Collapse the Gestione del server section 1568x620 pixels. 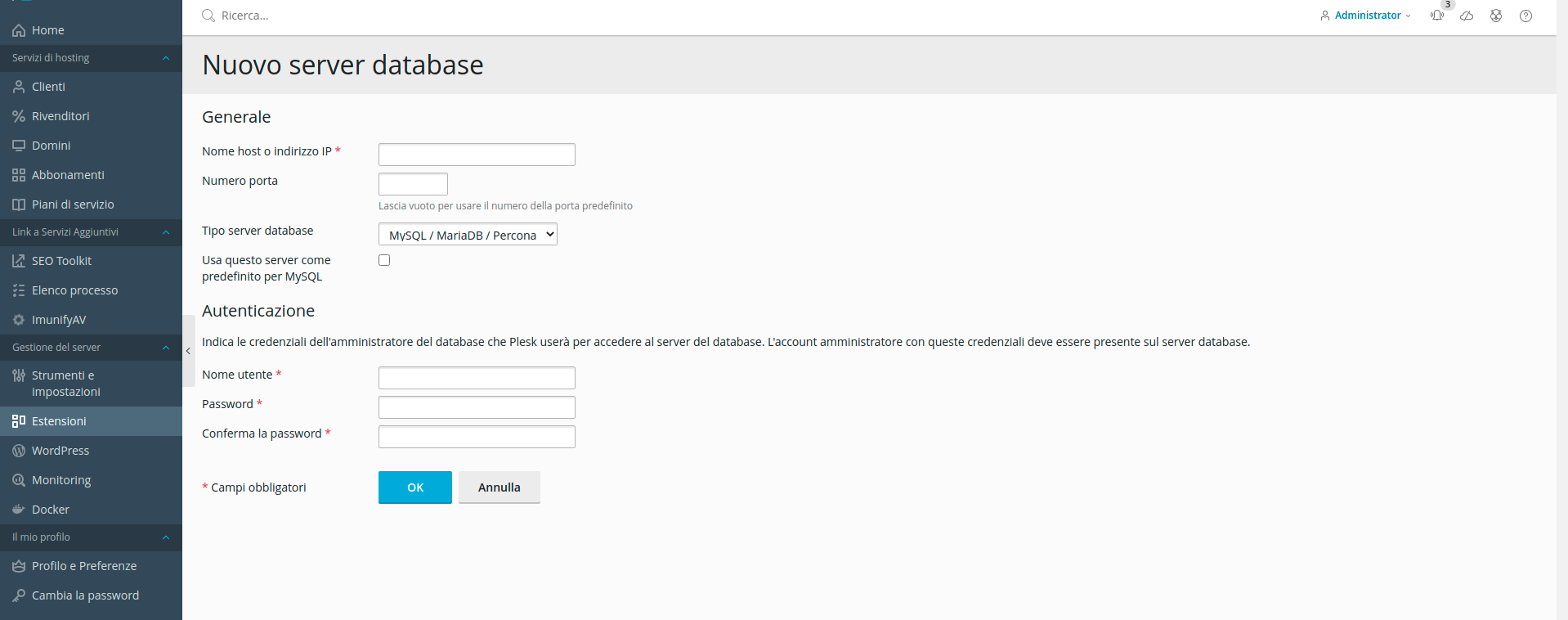(166, 348)
